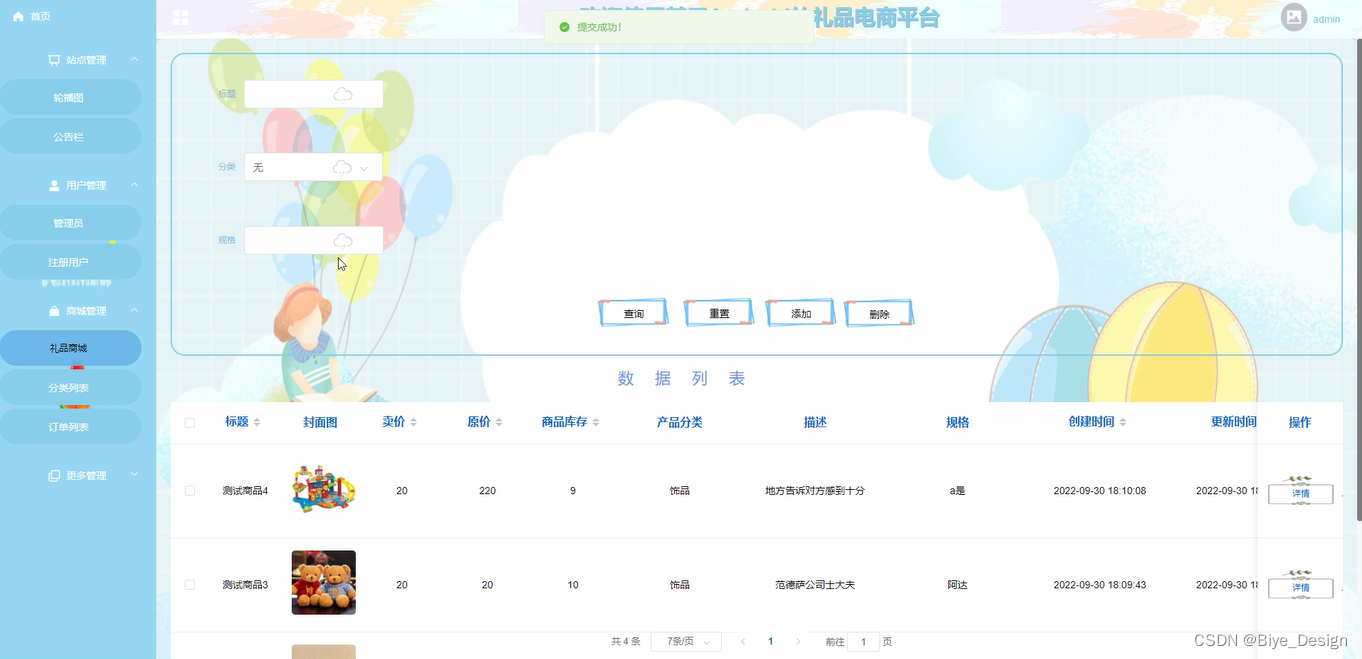Open the 测试商品3 teddy bears thumbnail
The height and width of the screenshot is (659, 1362).
323,582
